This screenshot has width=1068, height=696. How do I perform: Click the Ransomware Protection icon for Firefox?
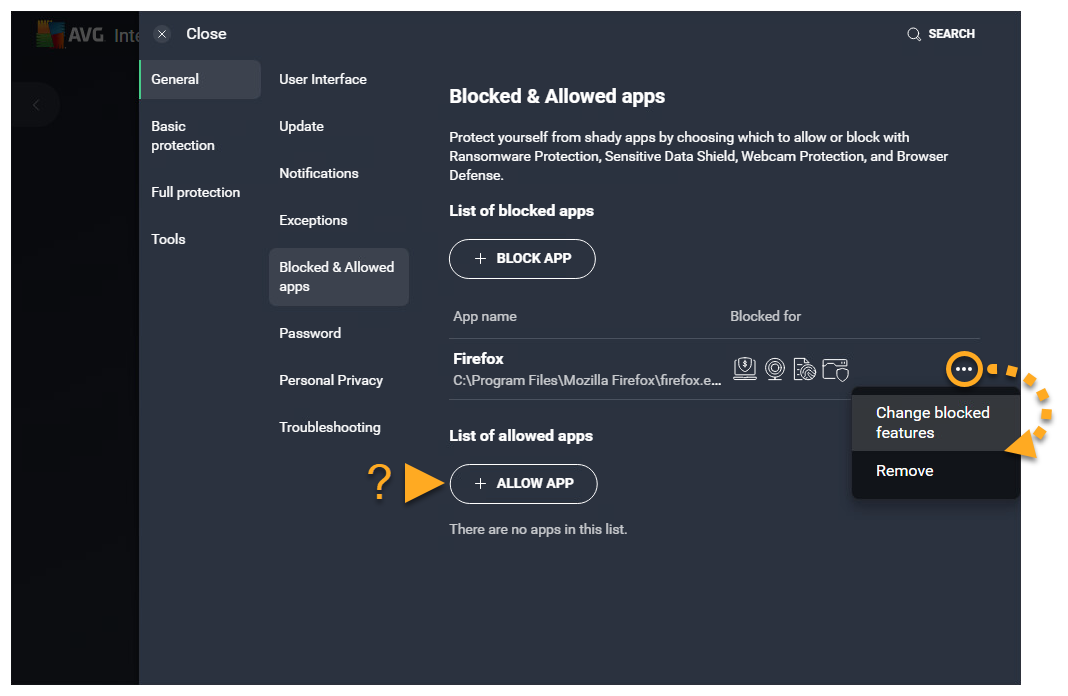click(744, 369)
